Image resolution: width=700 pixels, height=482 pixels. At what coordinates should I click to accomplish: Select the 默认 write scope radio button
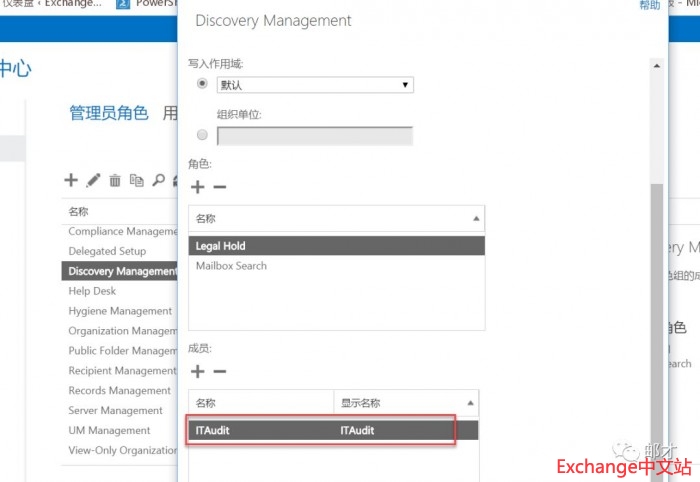[x=203, y=84]
